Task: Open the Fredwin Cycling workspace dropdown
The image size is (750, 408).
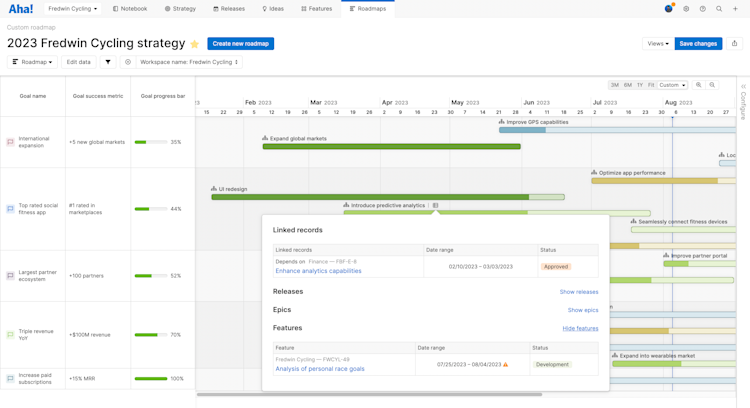Action: (72, 9)
